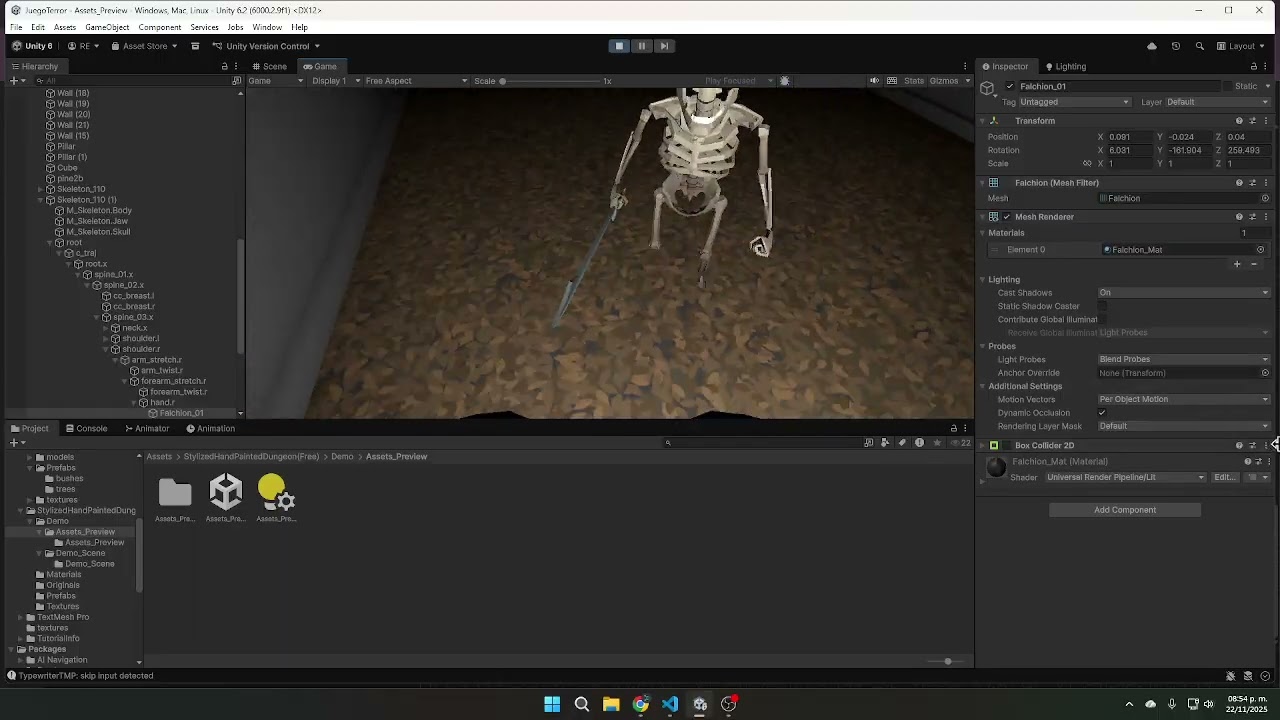Open Google Chrome from the taskbar
The height and width of the screenshot is (720, 1280).
pos(641,704)
